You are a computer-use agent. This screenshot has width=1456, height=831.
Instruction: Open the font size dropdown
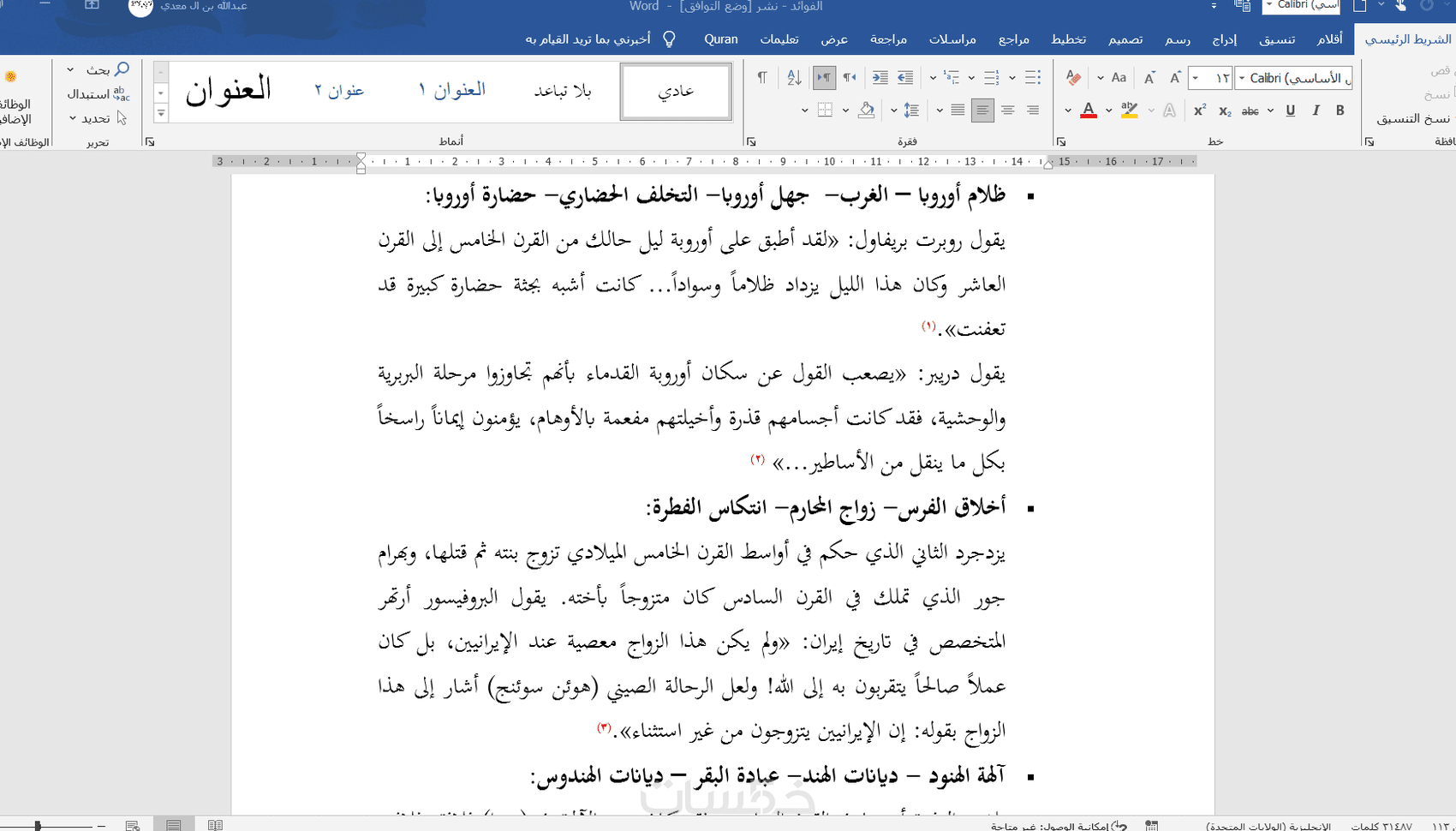1196,78
